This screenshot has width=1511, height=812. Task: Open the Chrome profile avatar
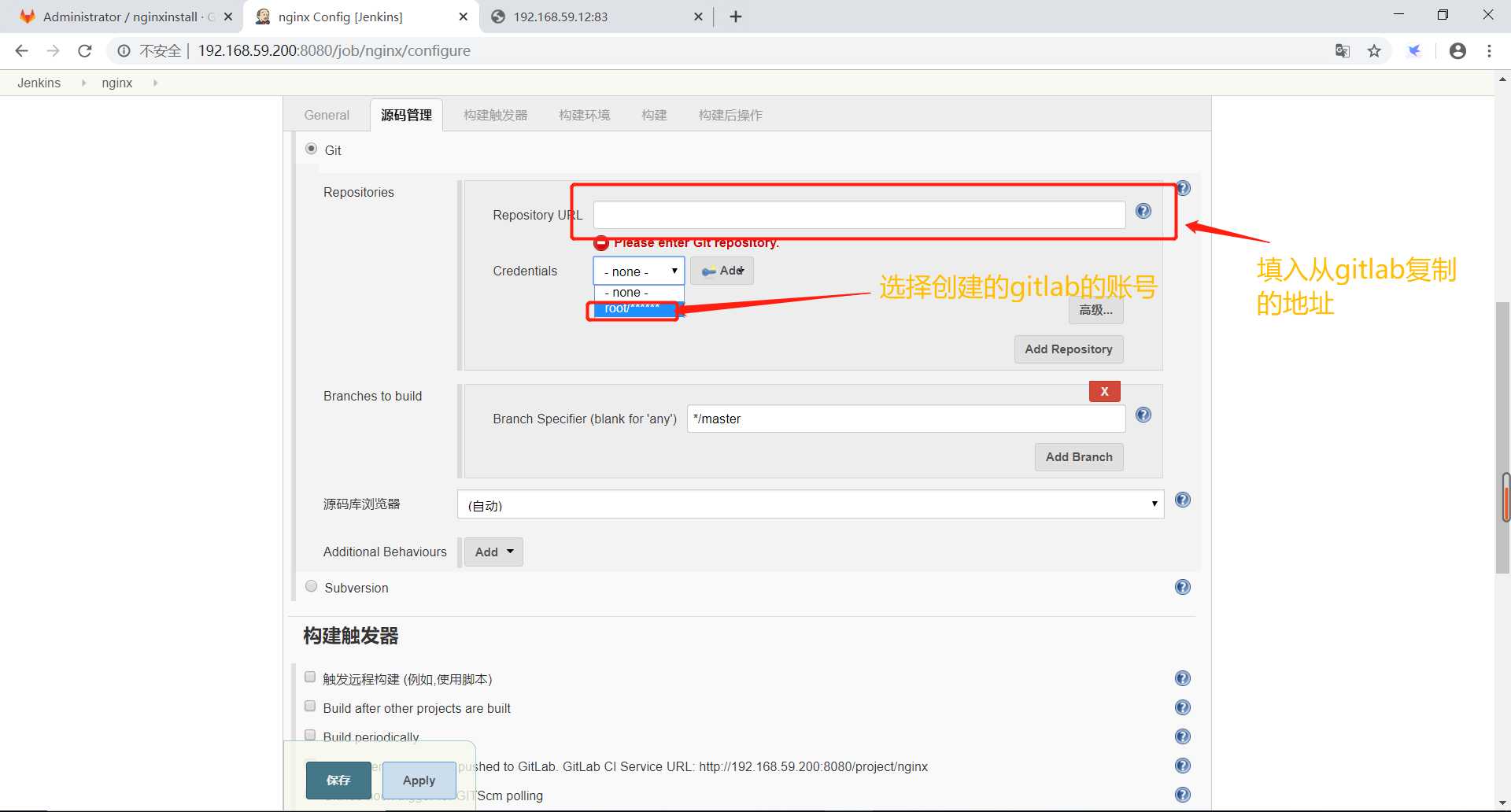pyautogui.click(x=1457, y=51)
